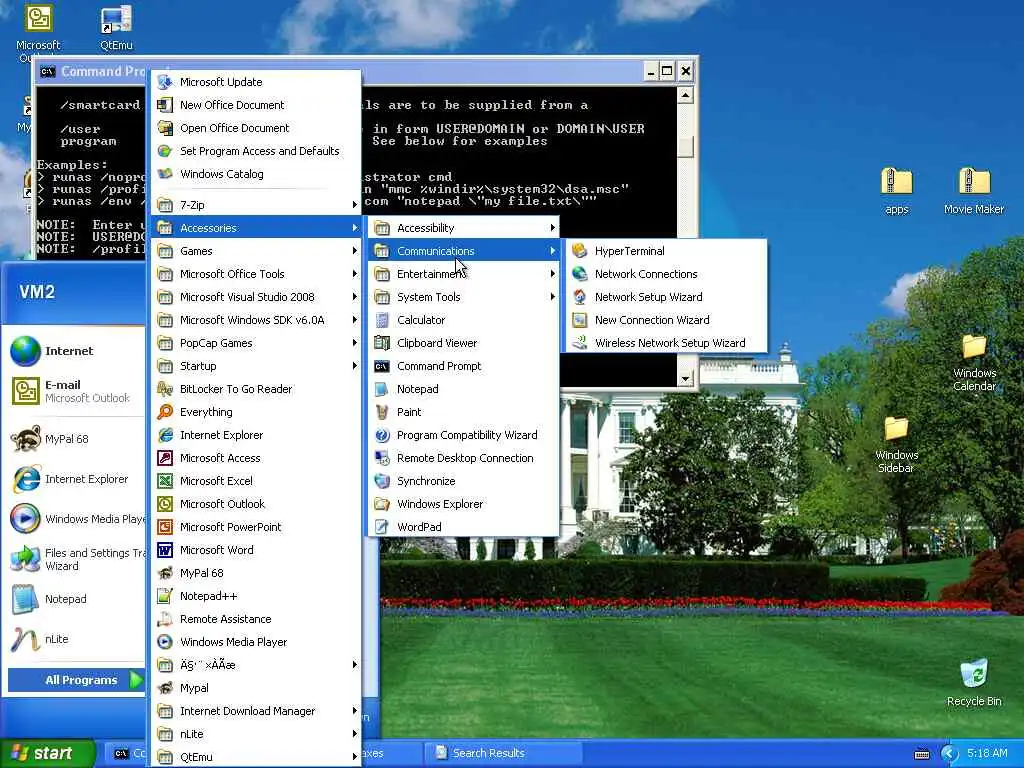Click the taskbar clock showing 5:18 AM

point(987,753)
